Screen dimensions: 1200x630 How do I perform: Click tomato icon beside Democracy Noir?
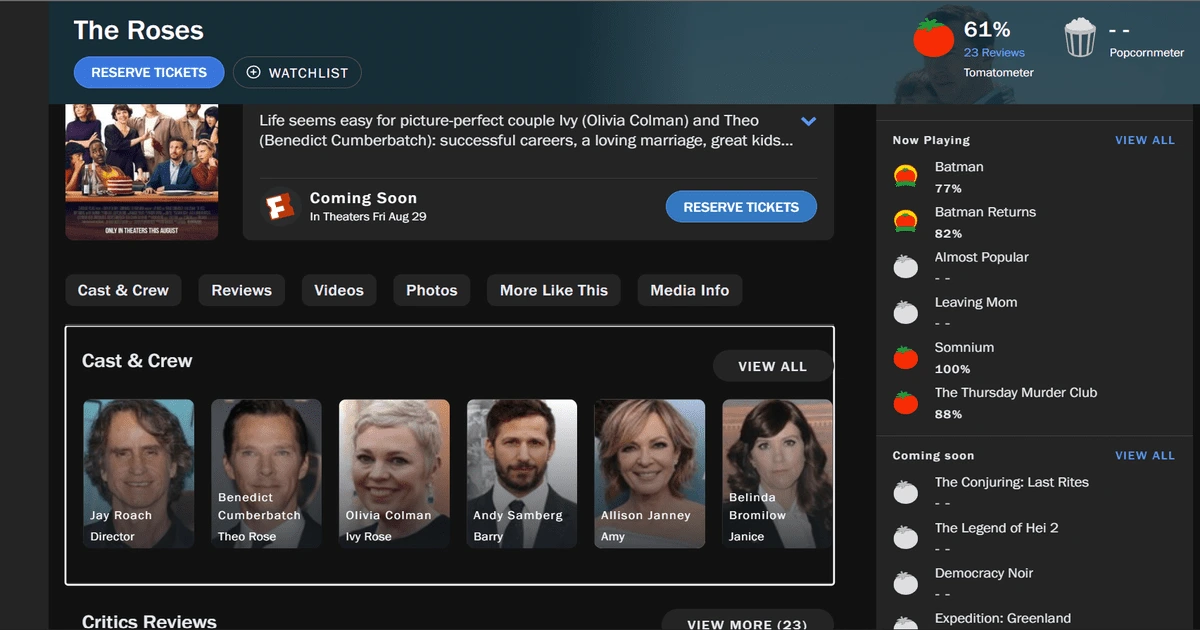click(x=906, y=582)
